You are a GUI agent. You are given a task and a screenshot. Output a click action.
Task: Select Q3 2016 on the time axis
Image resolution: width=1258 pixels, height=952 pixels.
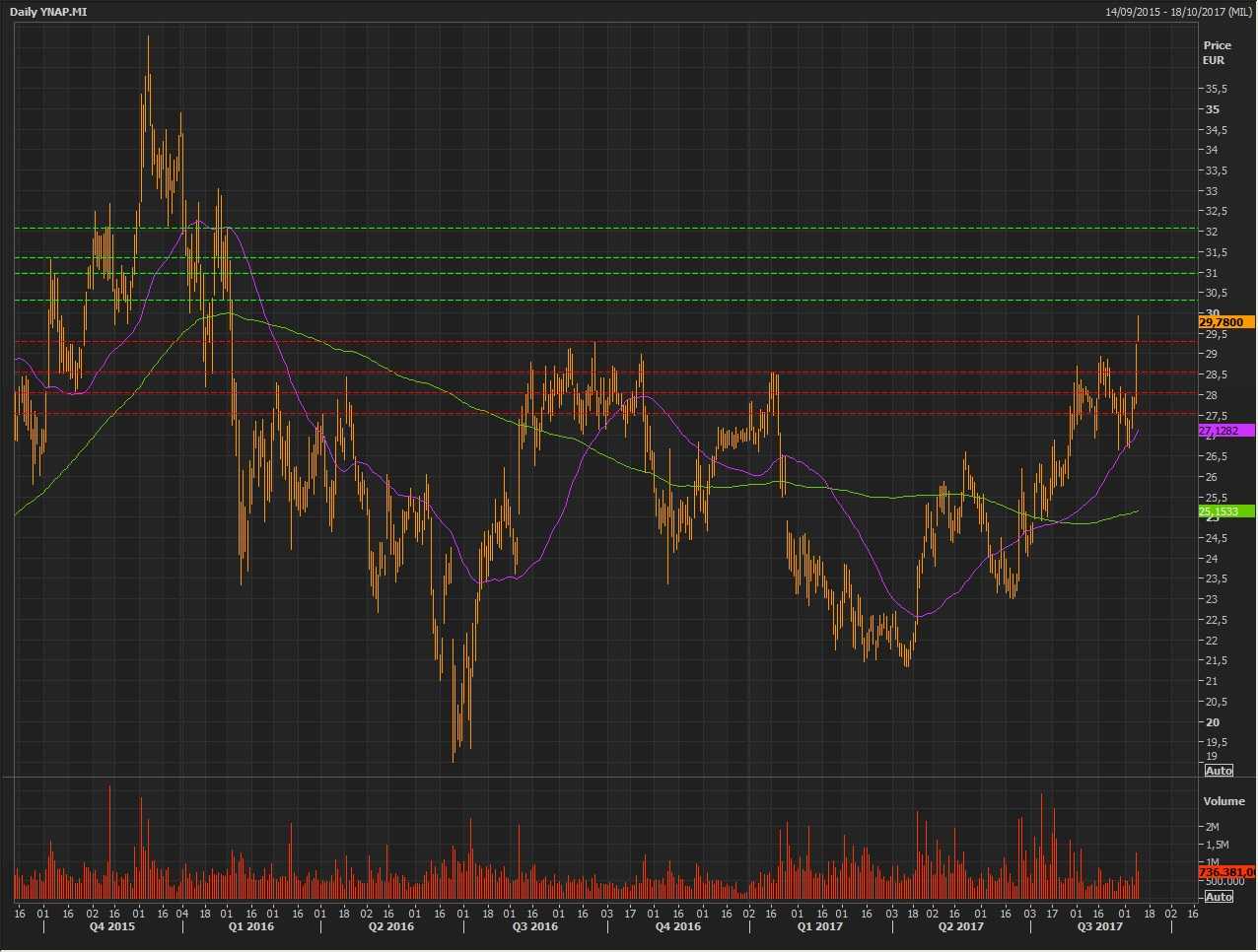pos(535,926)
